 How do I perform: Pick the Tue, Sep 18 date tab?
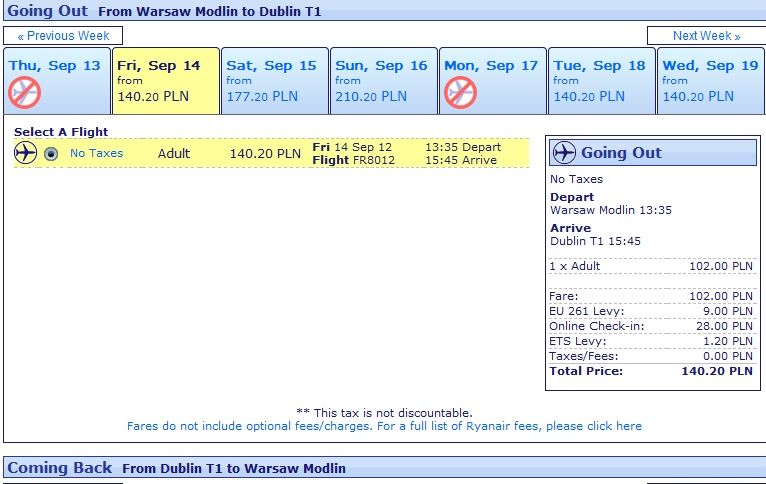[x=602, y=81]
